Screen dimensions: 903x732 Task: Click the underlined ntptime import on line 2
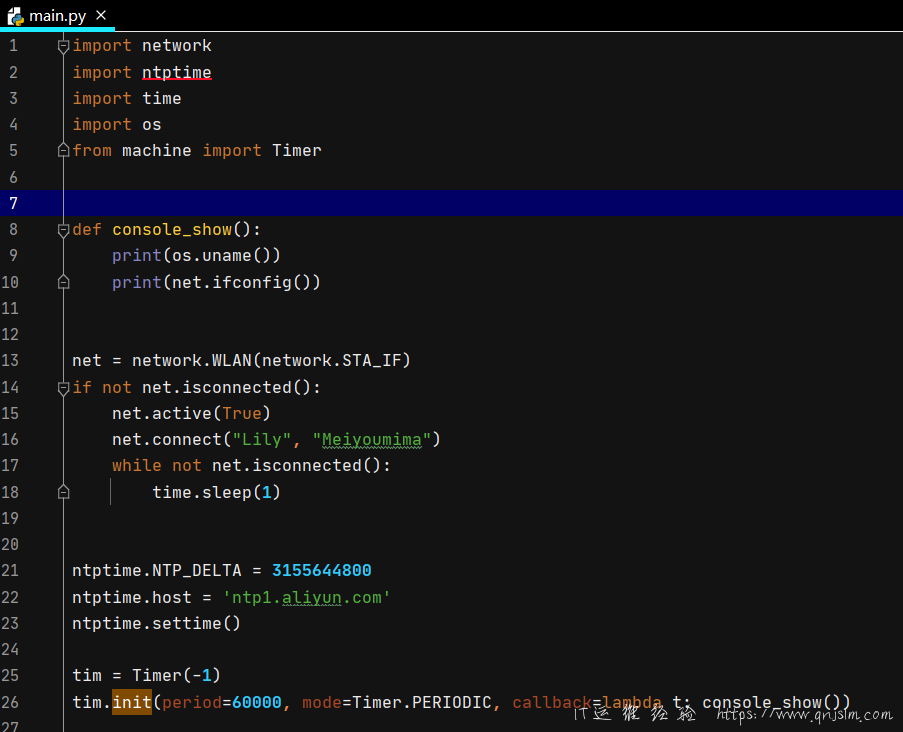[x=177, y=73]
